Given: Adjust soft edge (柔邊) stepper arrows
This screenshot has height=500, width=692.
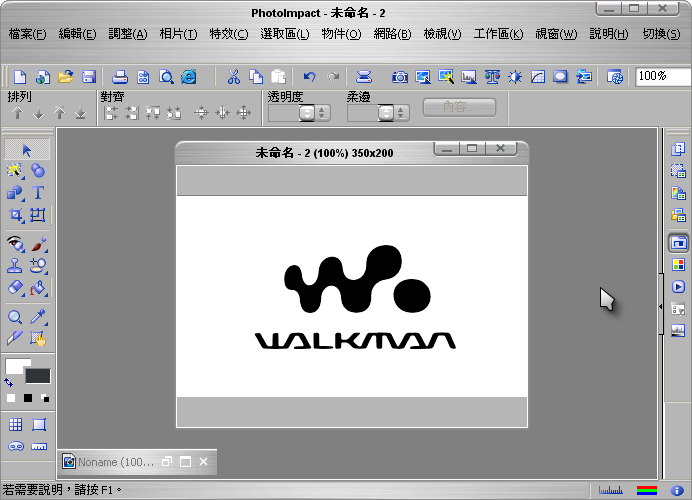Looking at the screenshot, I should [401, 113].
